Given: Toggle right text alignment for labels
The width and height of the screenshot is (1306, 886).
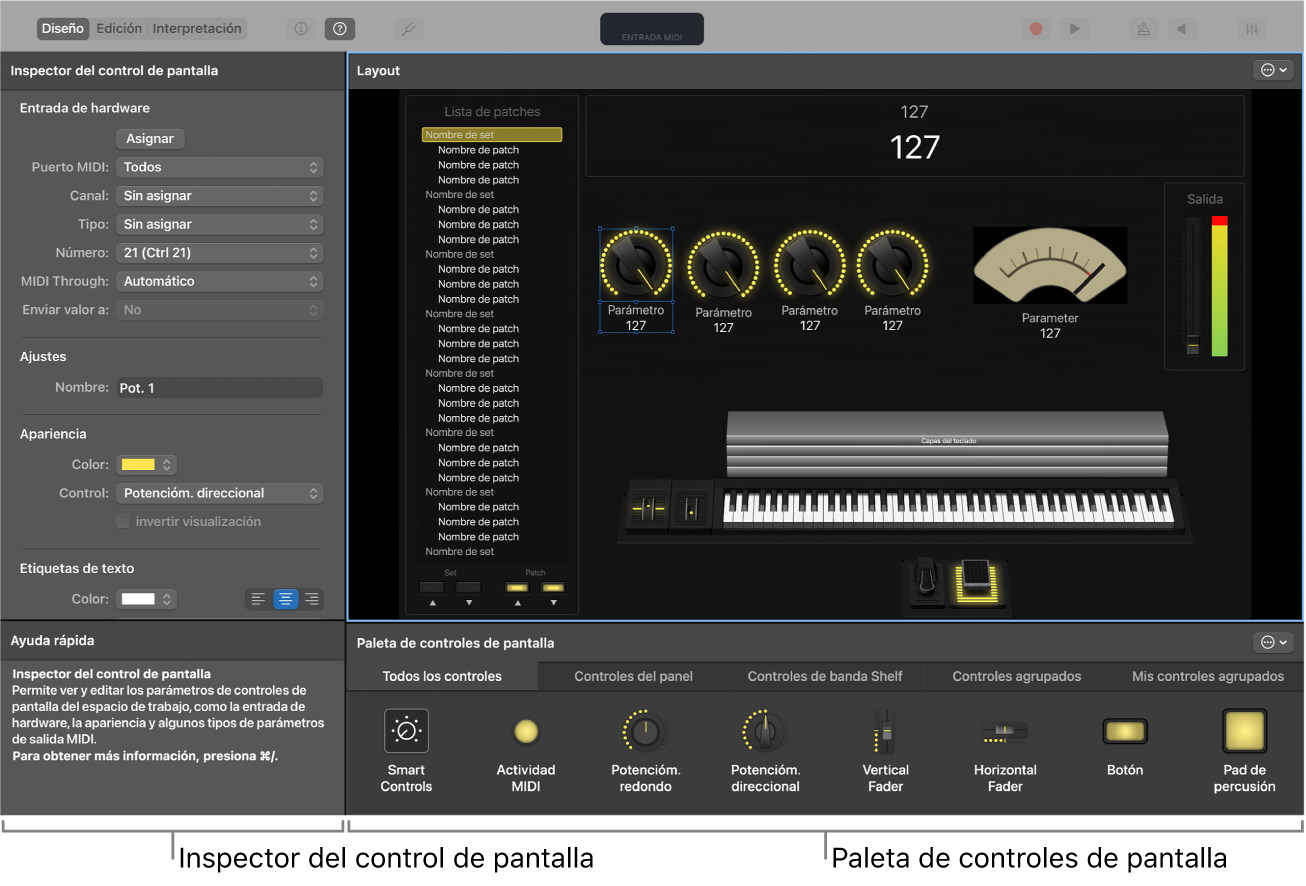Looking at the screenshot, I should pos(311,598).
